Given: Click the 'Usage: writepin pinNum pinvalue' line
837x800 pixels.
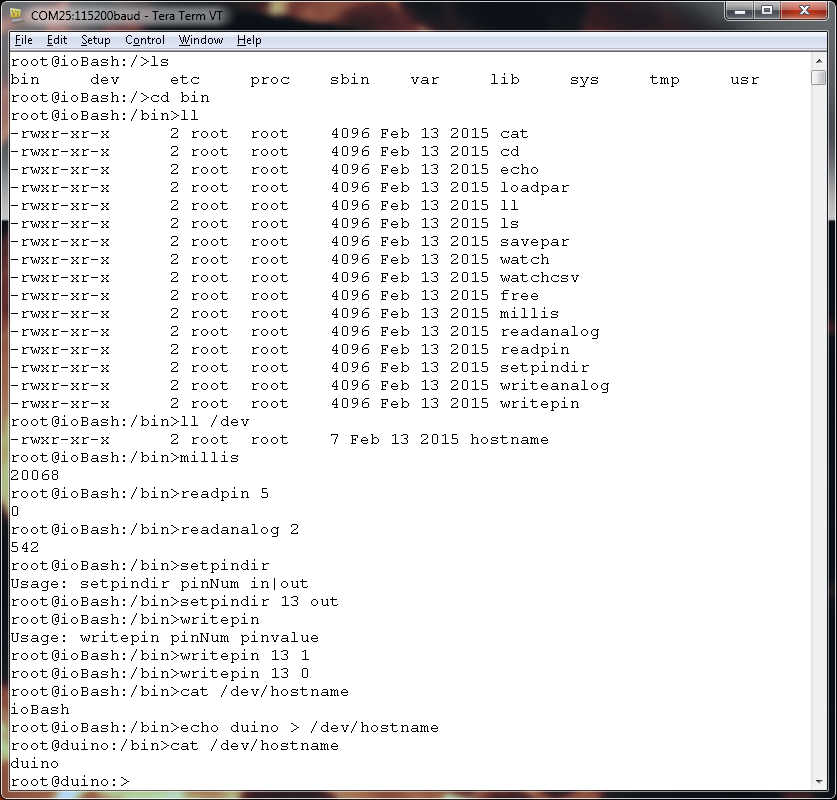Looking at the screenshot, I should pos(164,637).
